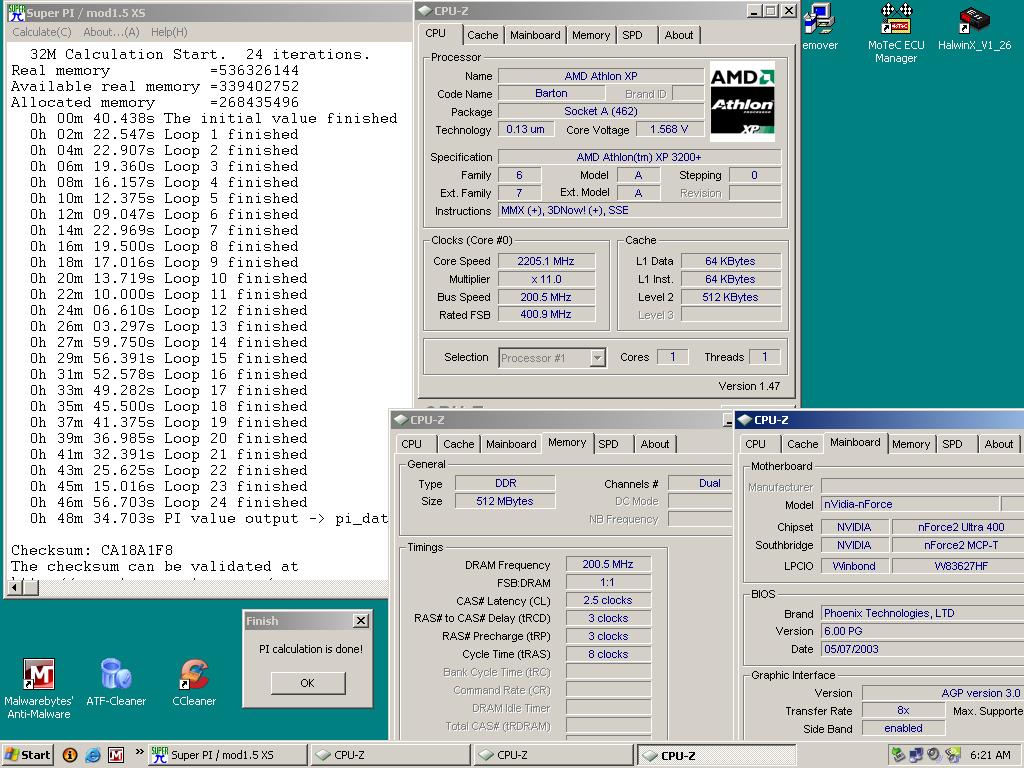
Task: Activate the third CPU-Z taskbar button
Action: pyautogui.click(x=716, y=755)
